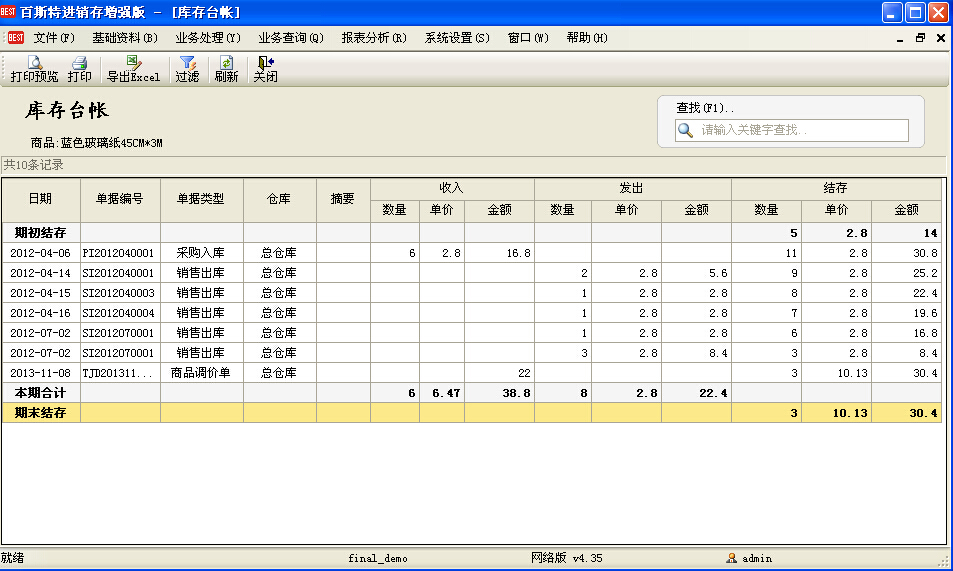
Task: Click the 日期 column header
Action: pos(41,199)
